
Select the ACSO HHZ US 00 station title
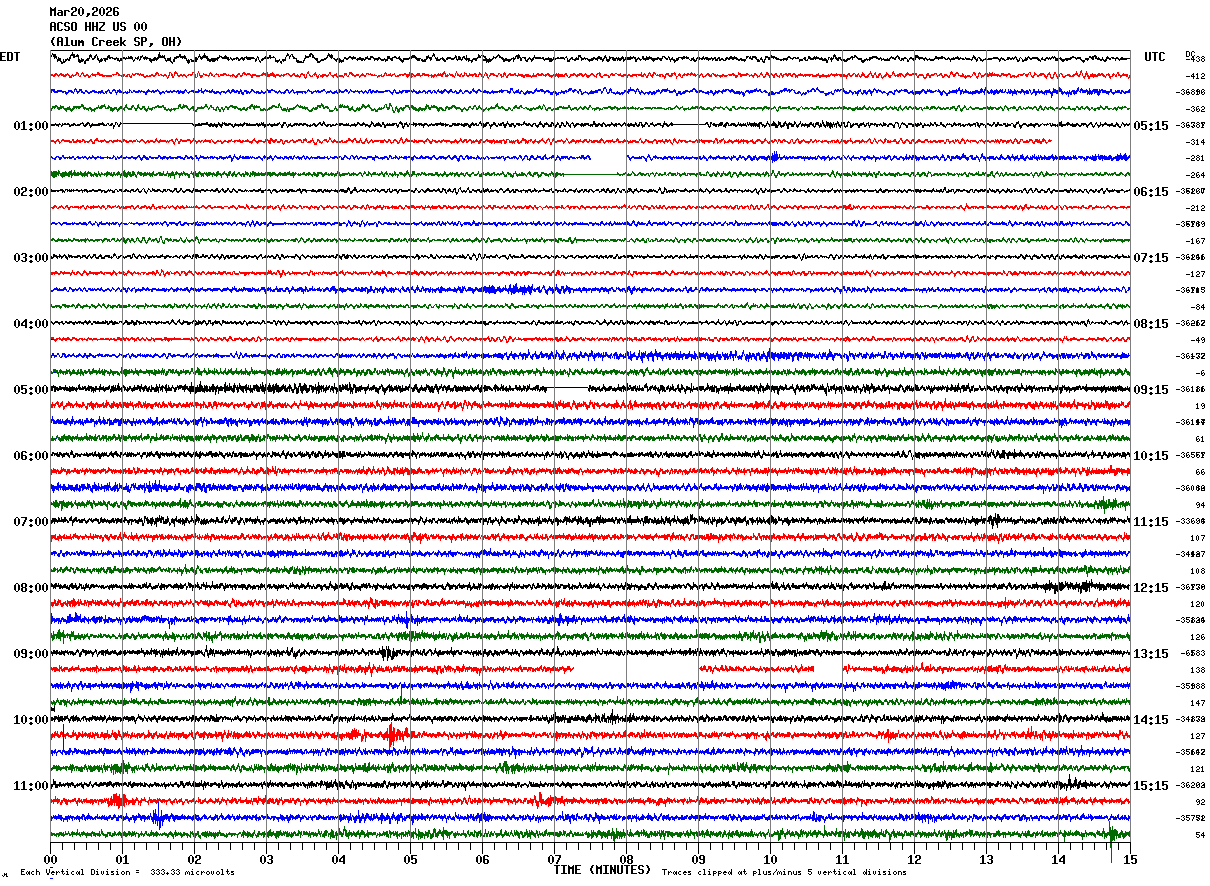click(x=98, y=27)
